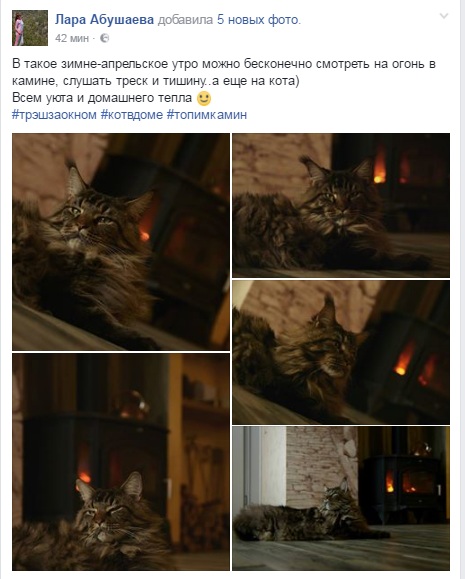This screenshot has width=465, height=579.
Task: Open the #топимкамин hashtag
Action: 207,114
